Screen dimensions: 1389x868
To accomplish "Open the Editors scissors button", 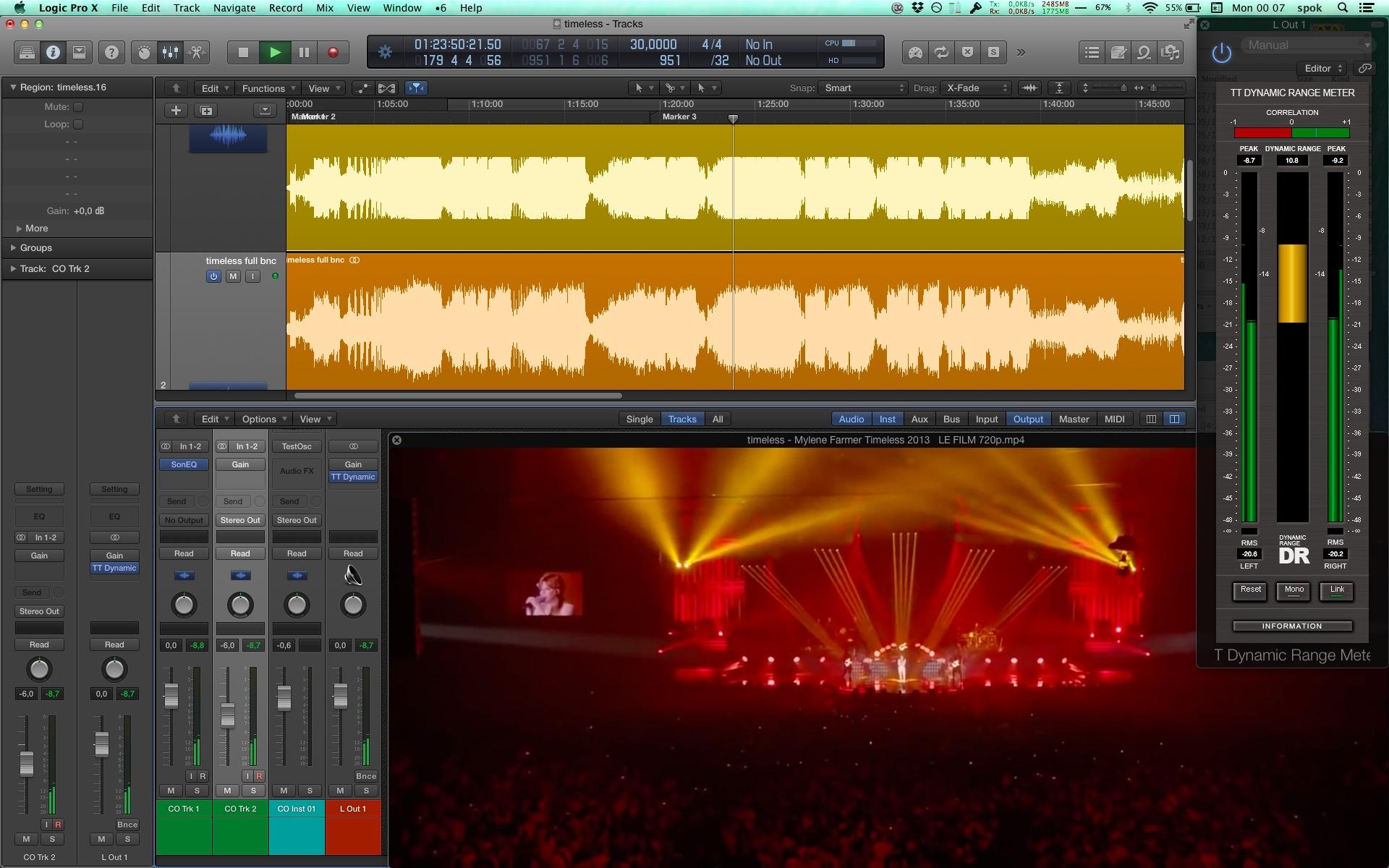I will (196, 52).
